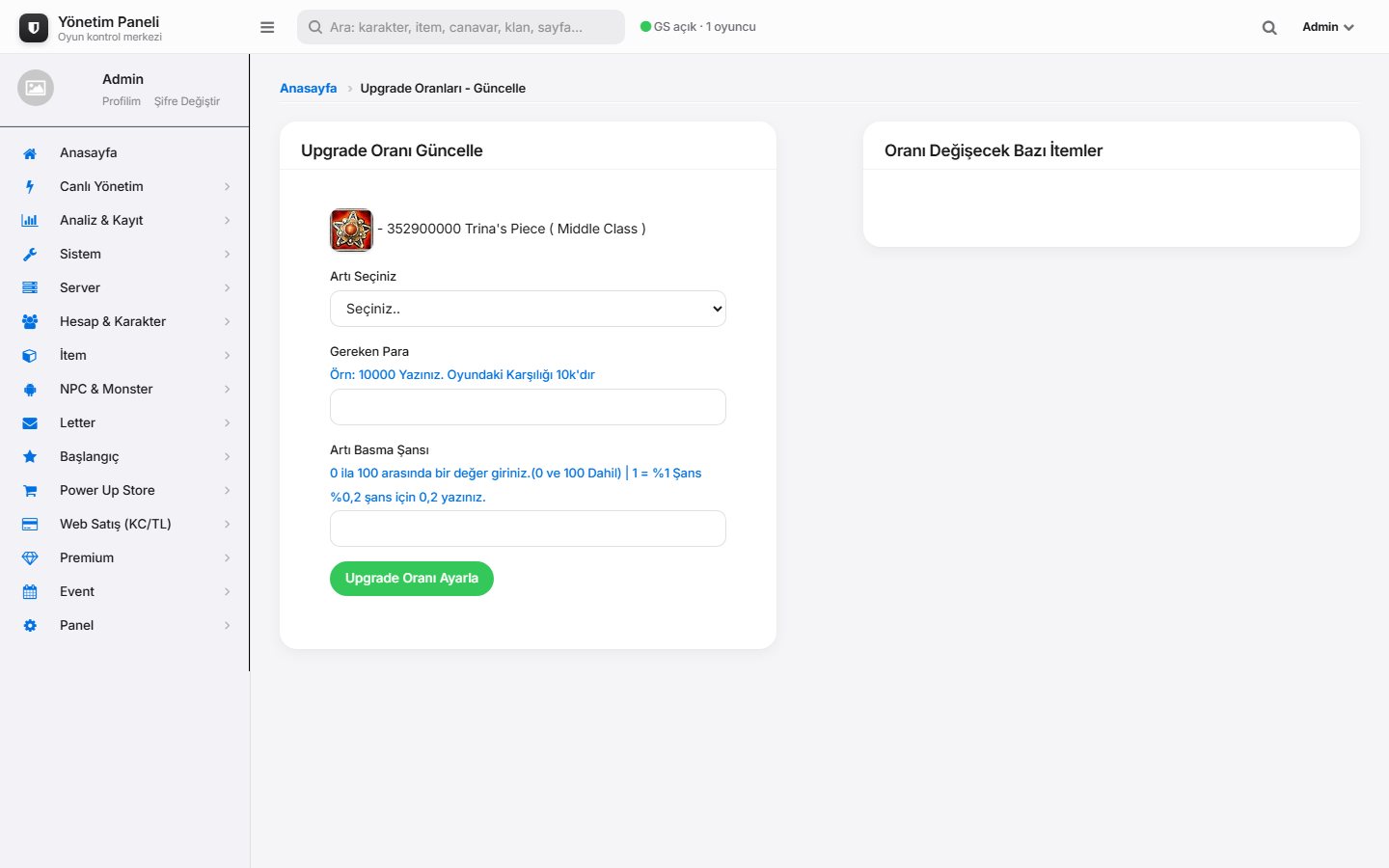
Task: Click the magnifier icon beside Admin
Action: coord(1269,28)
